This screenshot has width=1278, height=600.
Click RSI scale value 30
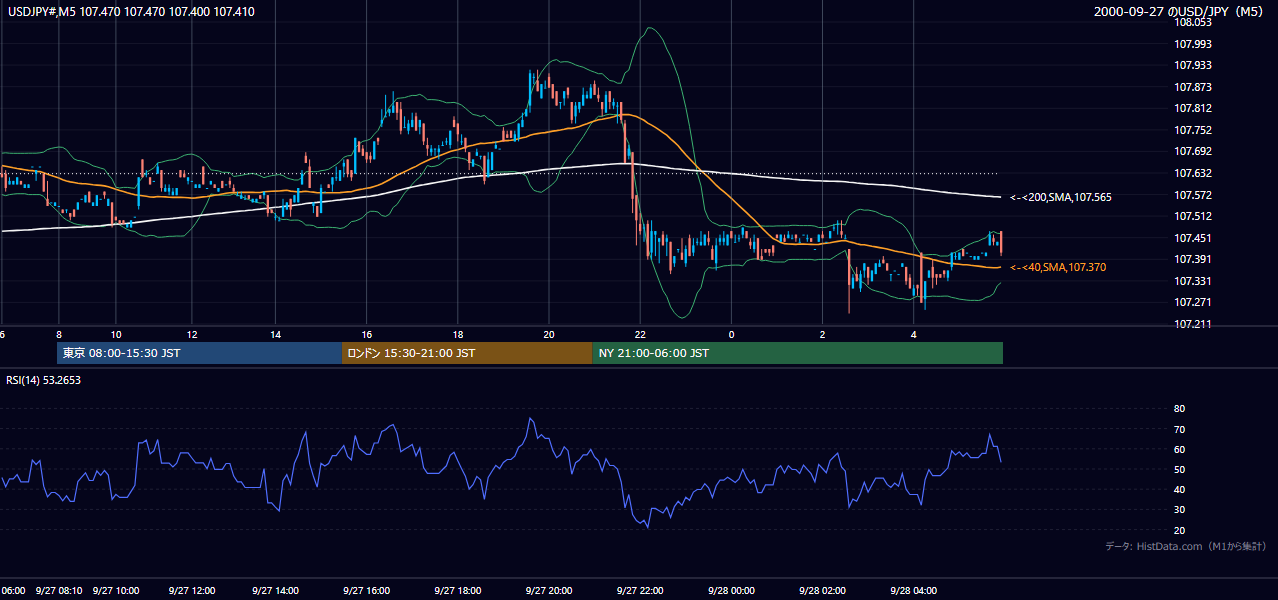coord(1179,510)
